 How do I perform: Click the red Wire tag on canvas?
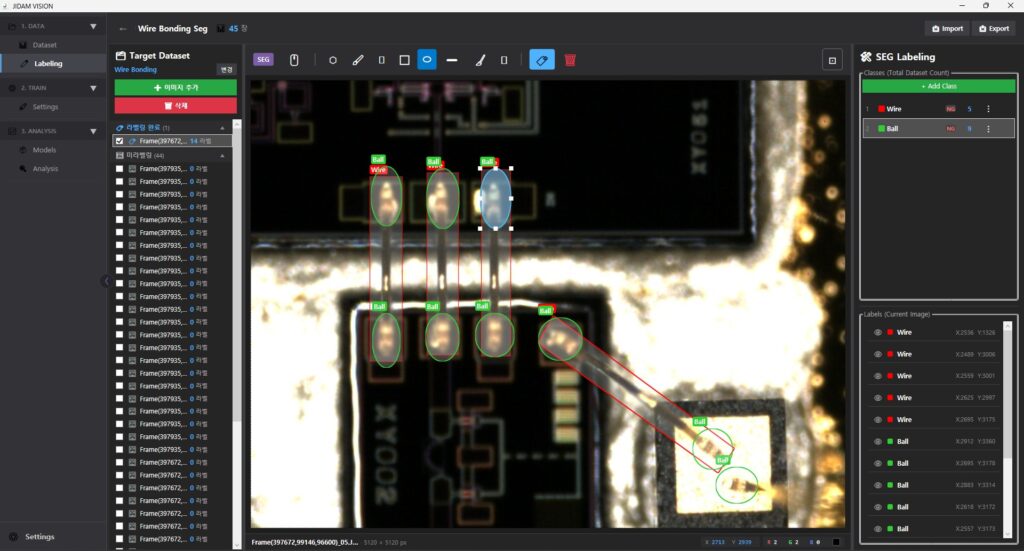click(x=378, y=170)
